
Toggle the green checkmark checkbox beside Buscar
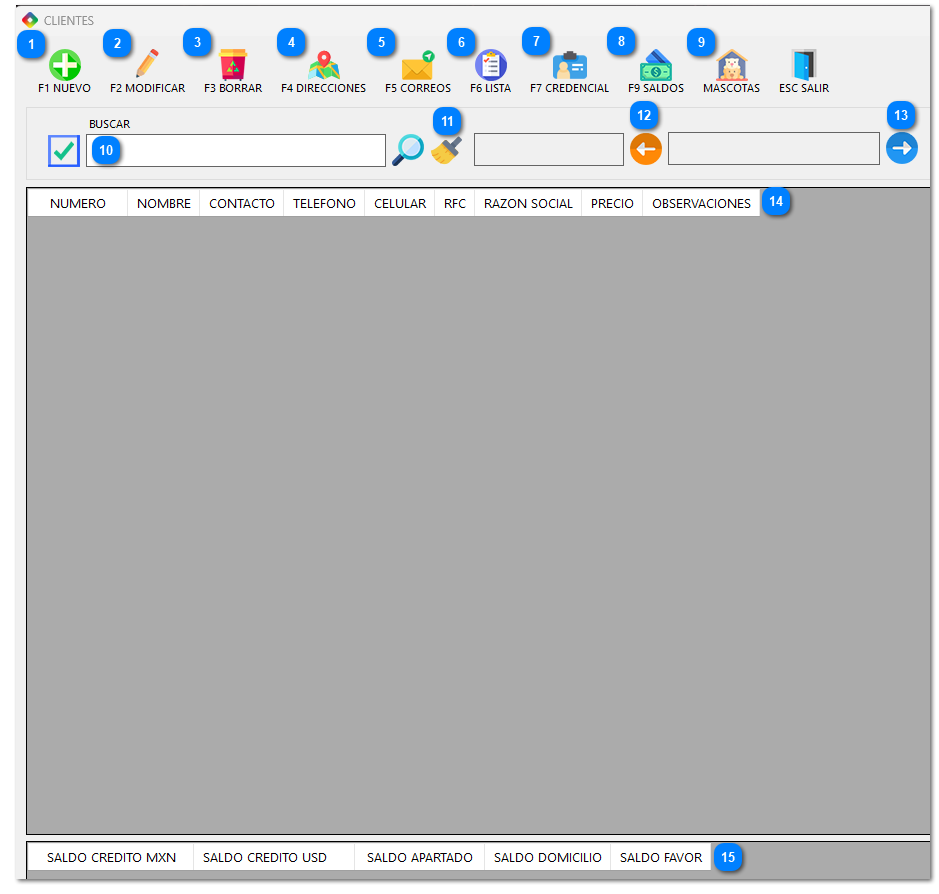[64, 150]
